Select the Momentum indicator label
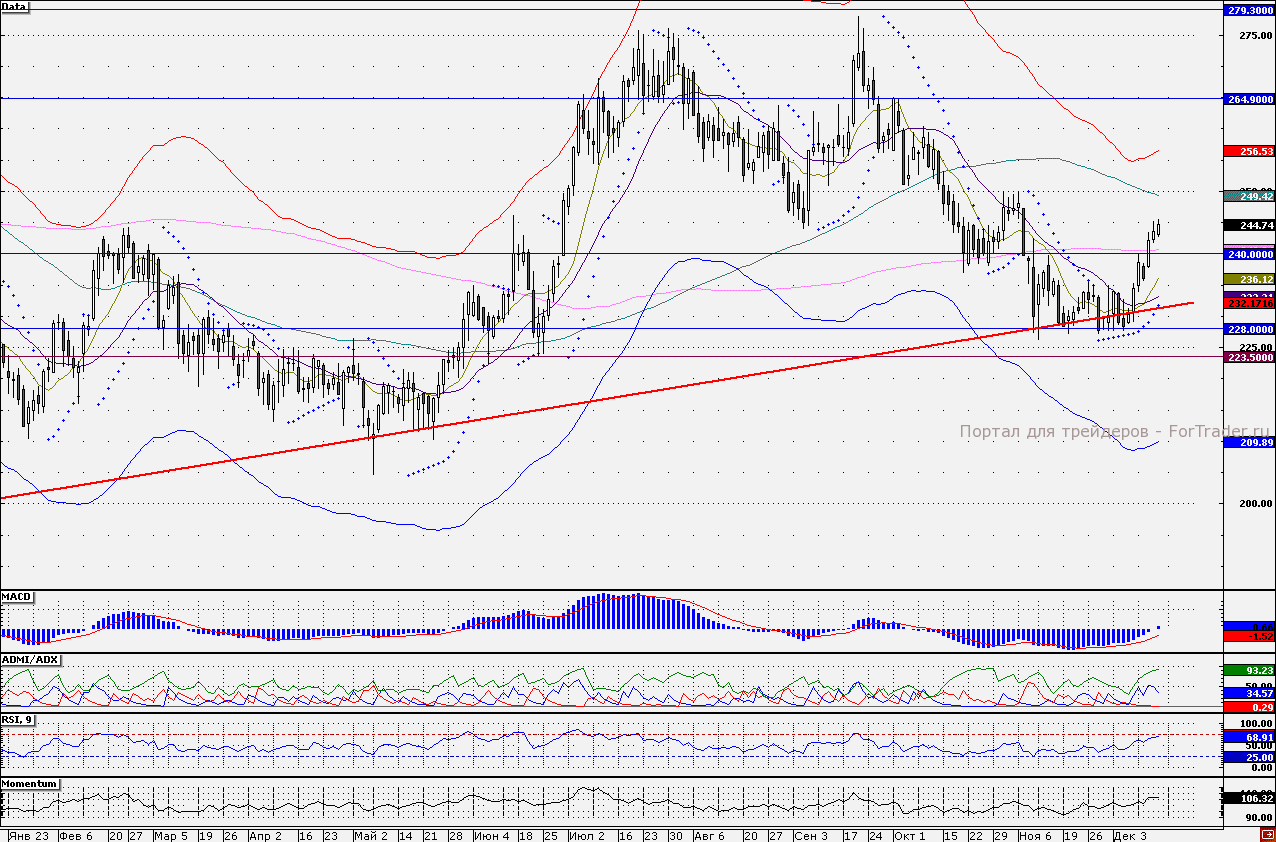This screenshot has width=1276, height=842. [29, 784]
